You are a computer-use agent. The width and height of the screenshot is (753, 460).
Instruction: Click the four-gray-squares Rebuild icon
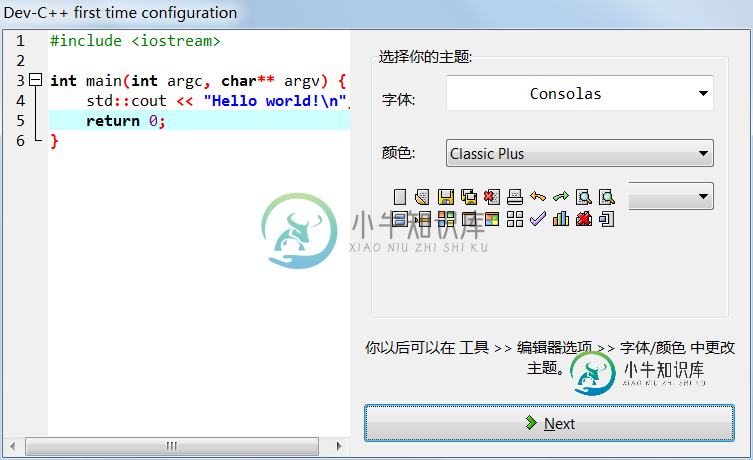515,219
